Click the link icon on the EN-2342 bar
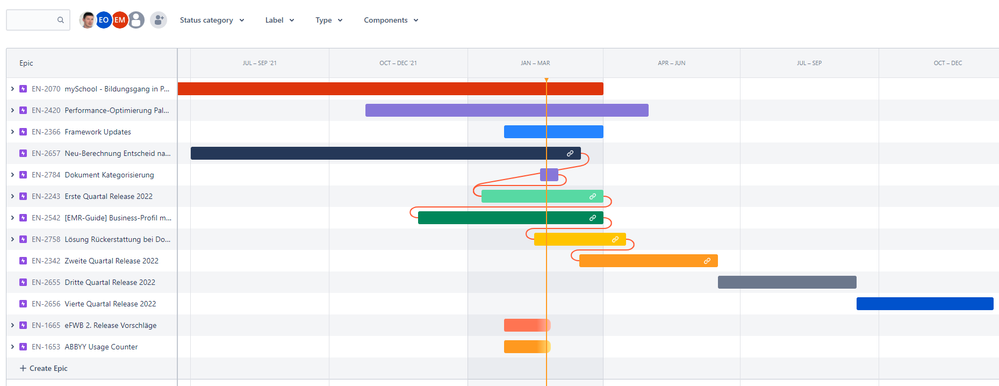The height and width of the screenshot is (386, 999). (707, 261)
